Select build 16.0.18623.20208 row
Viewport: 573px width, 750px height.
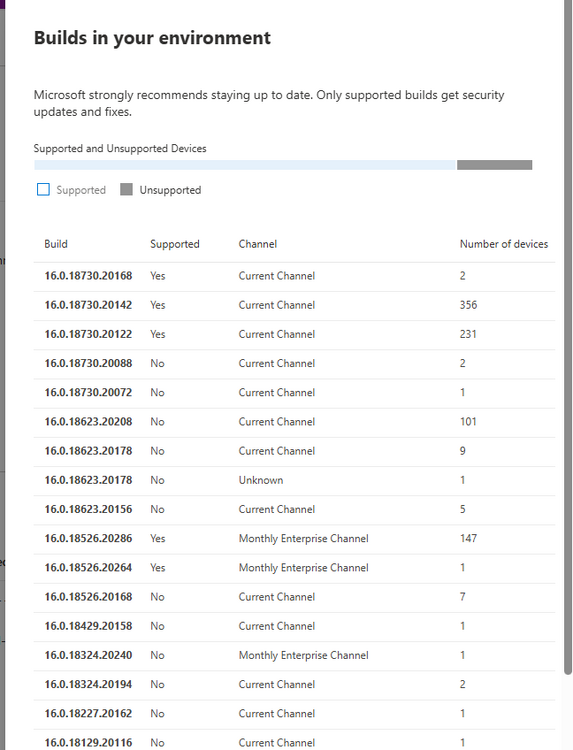294,422
